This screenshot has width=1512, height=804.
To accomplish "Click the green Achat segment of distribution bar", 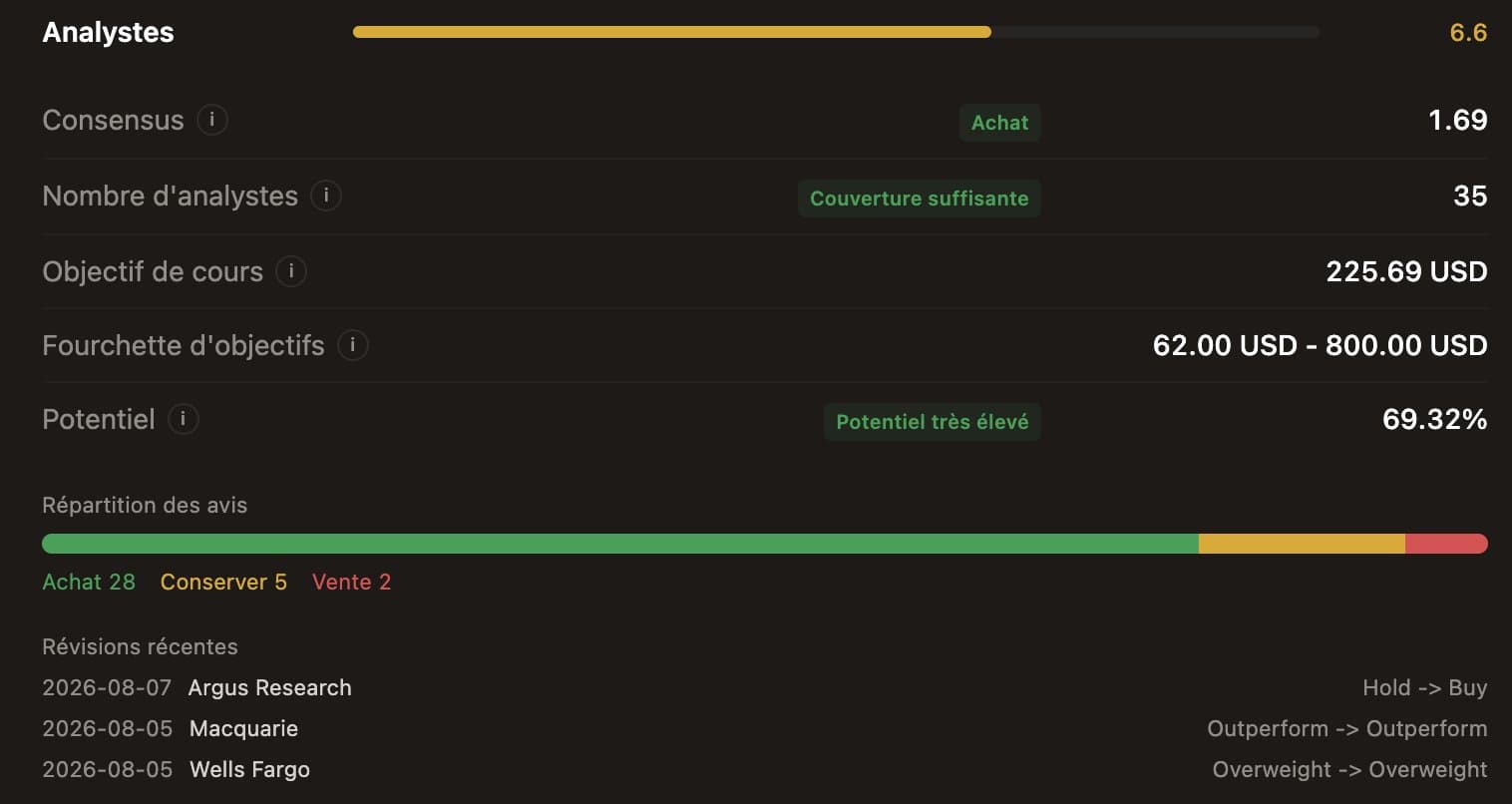I will pos(620,544).
